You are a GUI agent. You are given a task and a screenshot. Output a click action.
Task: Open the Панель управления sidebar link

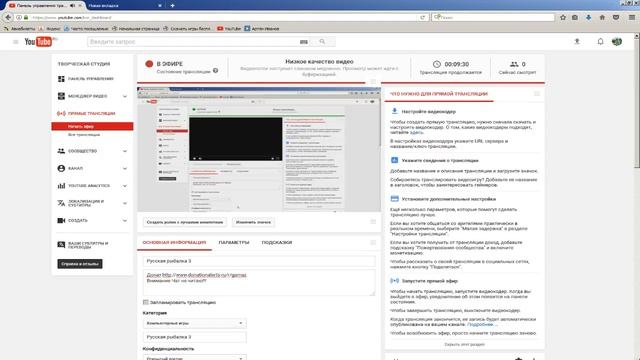click(91, 79)
